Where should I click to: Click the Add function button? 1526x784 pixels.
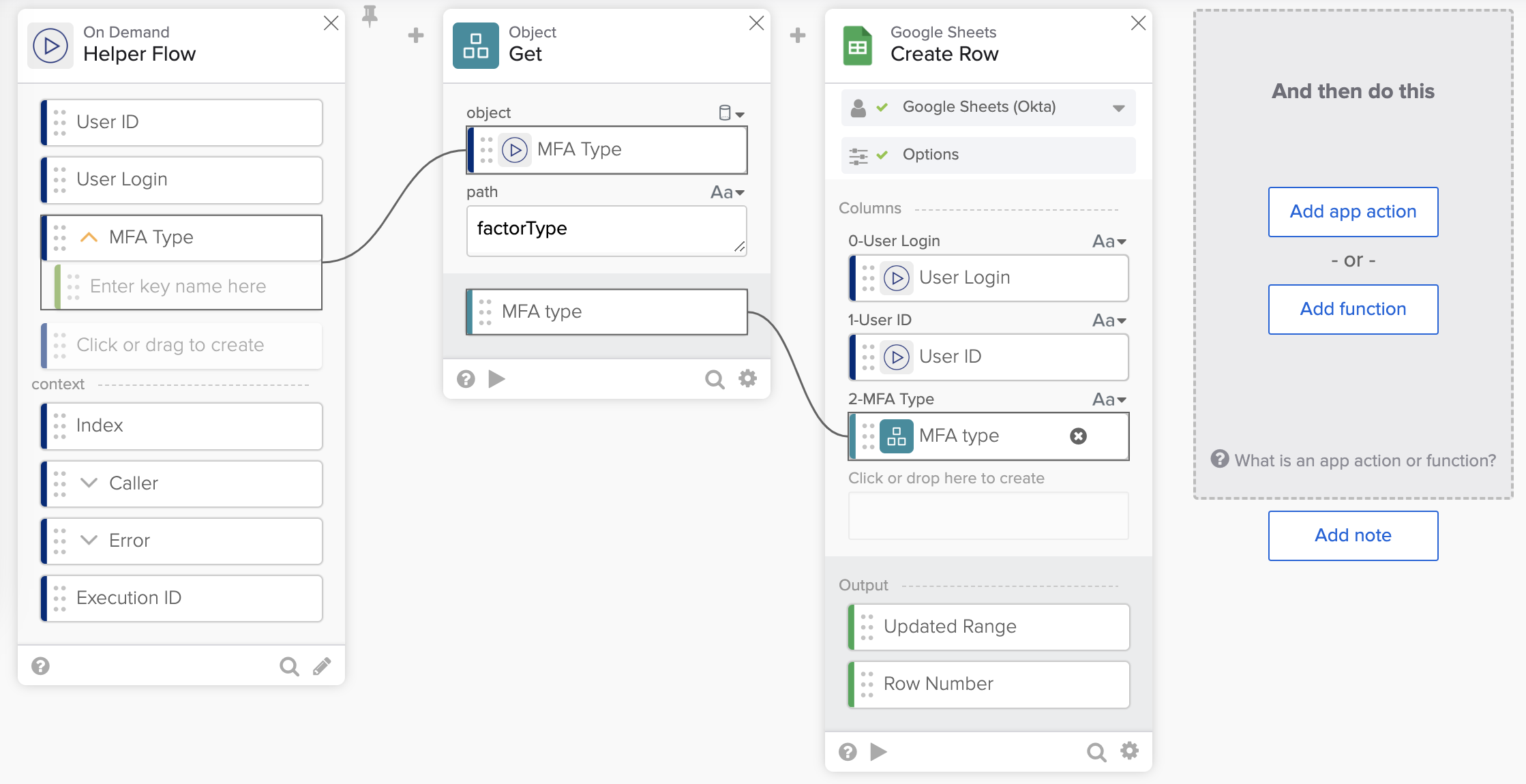pos(1353,309)
